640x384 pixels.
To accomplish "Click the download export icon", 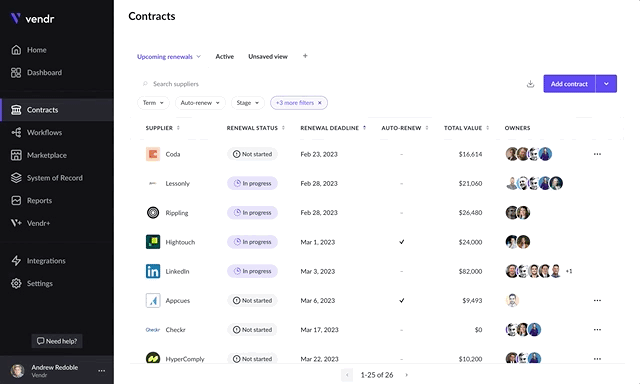I will [530, 84].
